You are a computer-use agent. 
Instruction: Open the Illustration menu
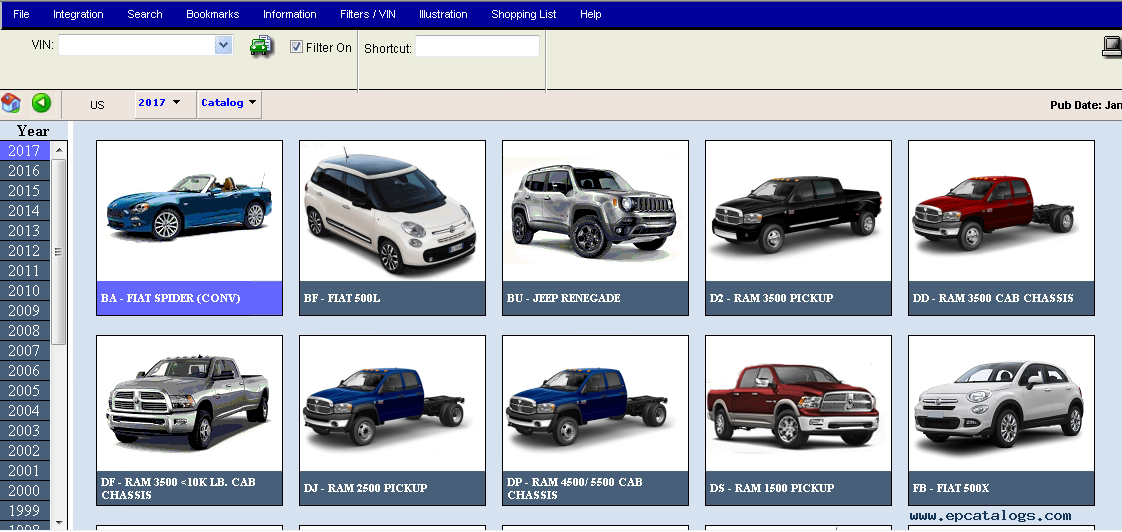coord(443,14)
